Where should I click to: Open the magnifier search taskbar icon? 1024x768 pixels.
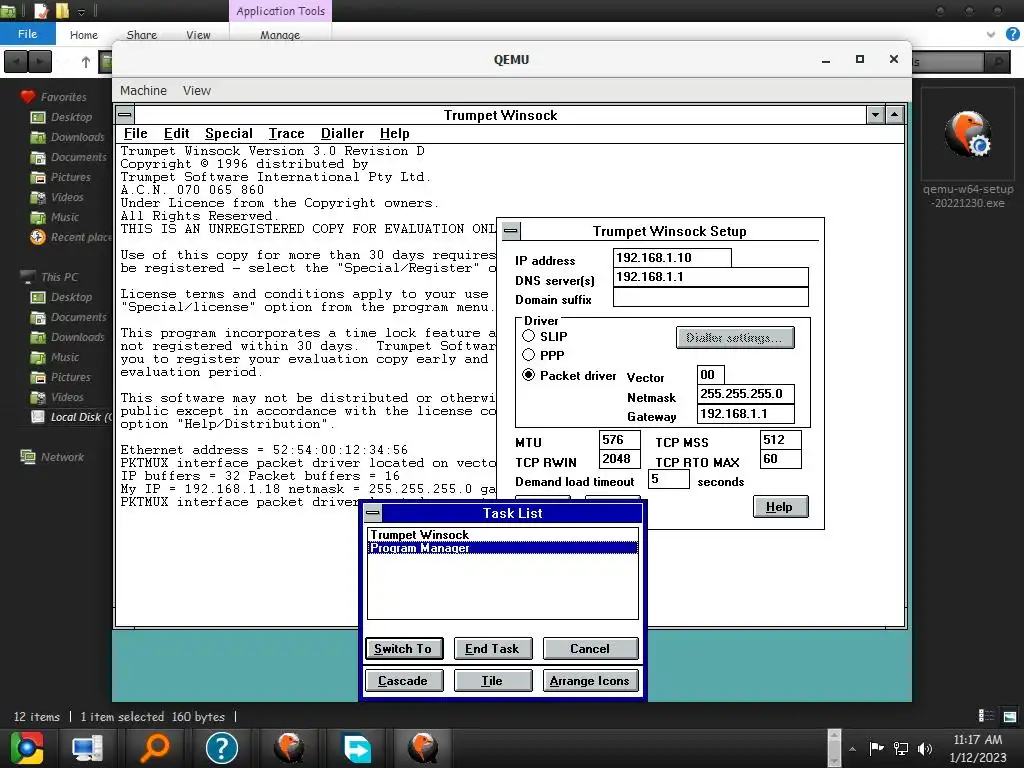(155, 748)
